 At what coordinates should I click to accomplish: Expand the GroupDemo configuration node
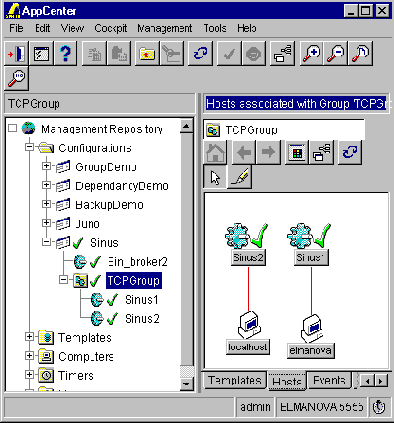pos(46,166)
